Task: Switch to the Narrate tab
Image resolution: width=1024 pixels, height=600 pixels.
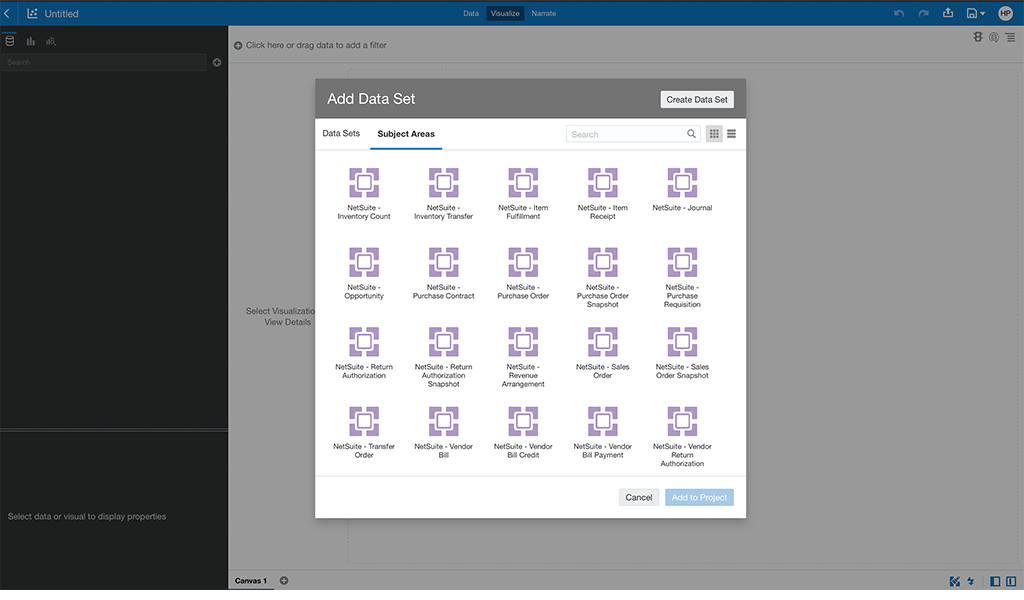Action: click(543, 13)
